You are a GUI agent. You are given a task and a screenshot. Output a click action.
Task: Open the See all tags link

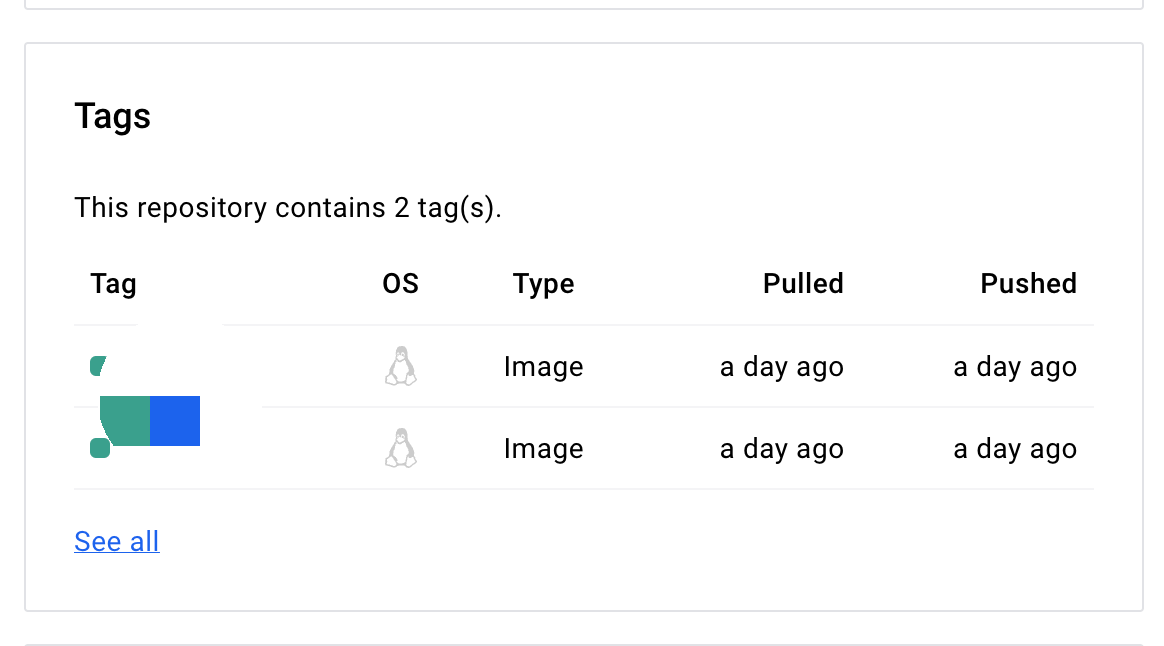117,541
